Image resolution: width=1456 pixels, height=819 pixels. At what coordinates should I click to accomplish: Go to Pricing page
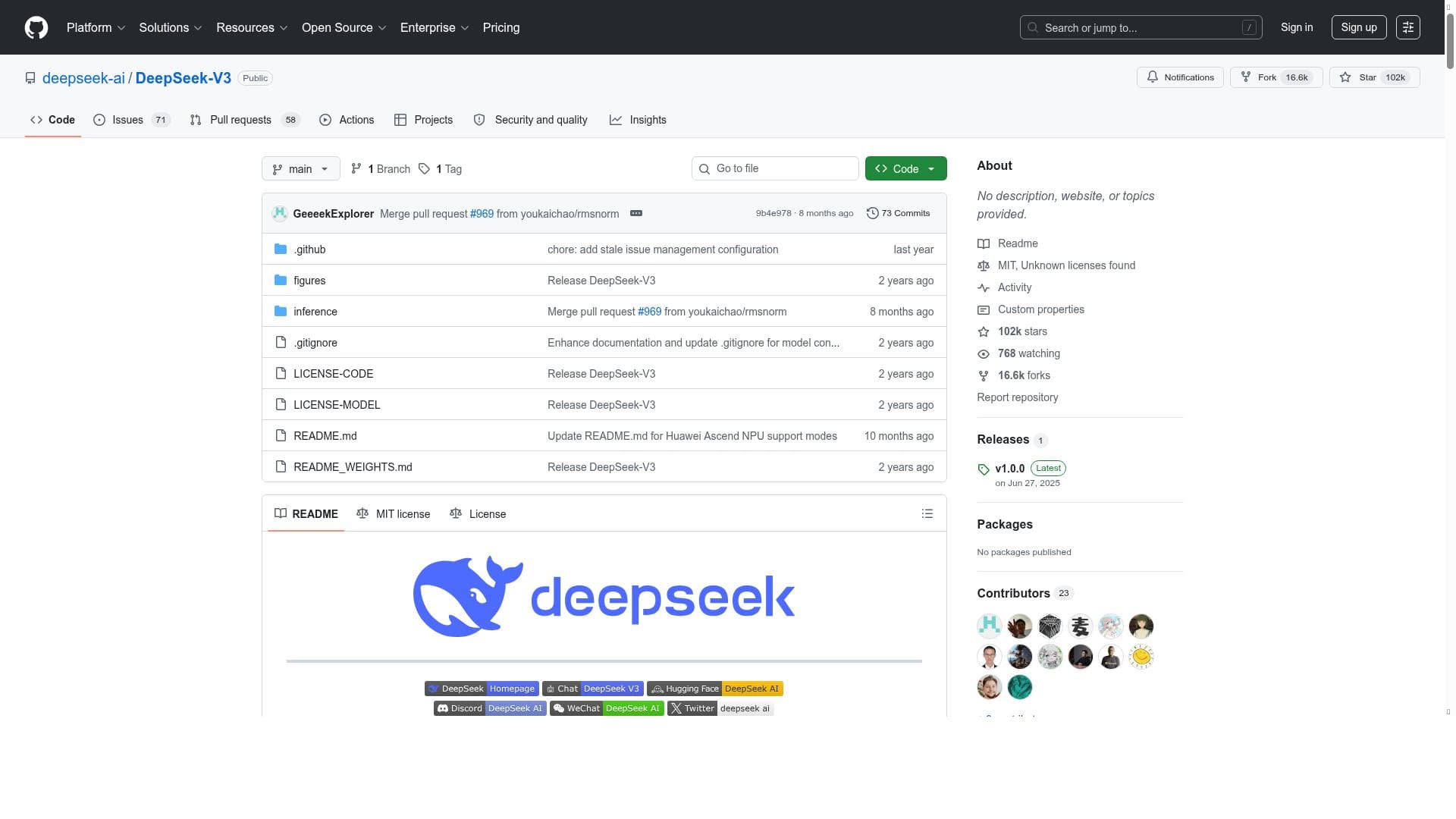tap(501, 27)
